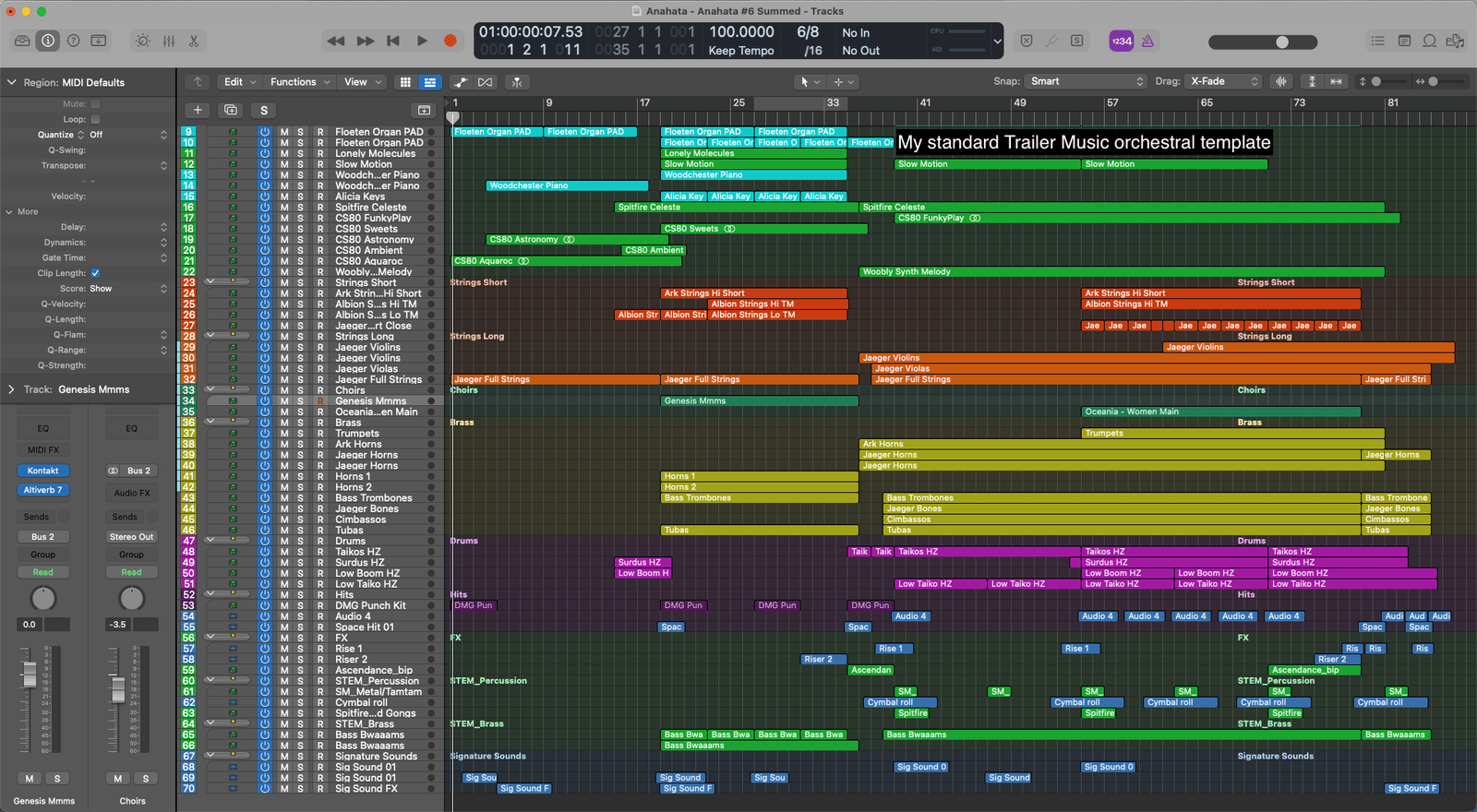Viewport: 1477px width, 812px height.
Task: Open the Mixer sliders icon
Action: [x=169, y=41]
